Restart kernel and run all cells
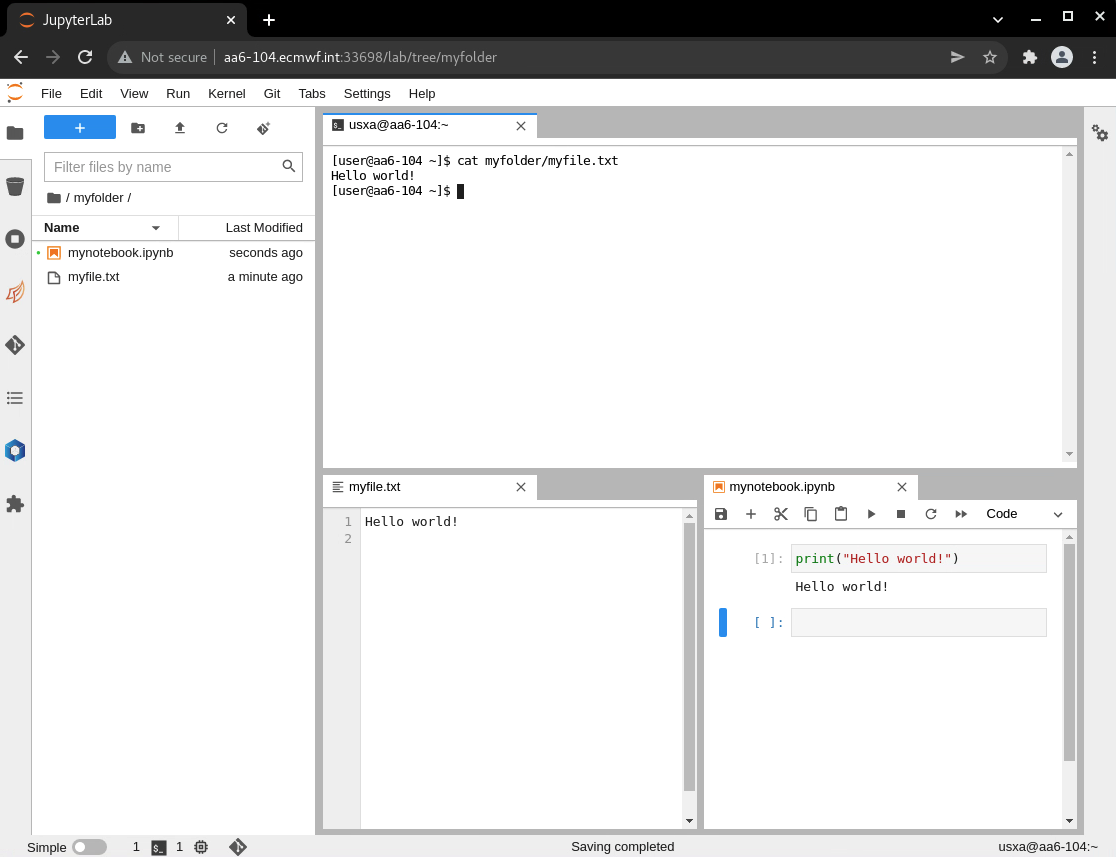This screenshot has width=1116, height=857. (961, 514)
